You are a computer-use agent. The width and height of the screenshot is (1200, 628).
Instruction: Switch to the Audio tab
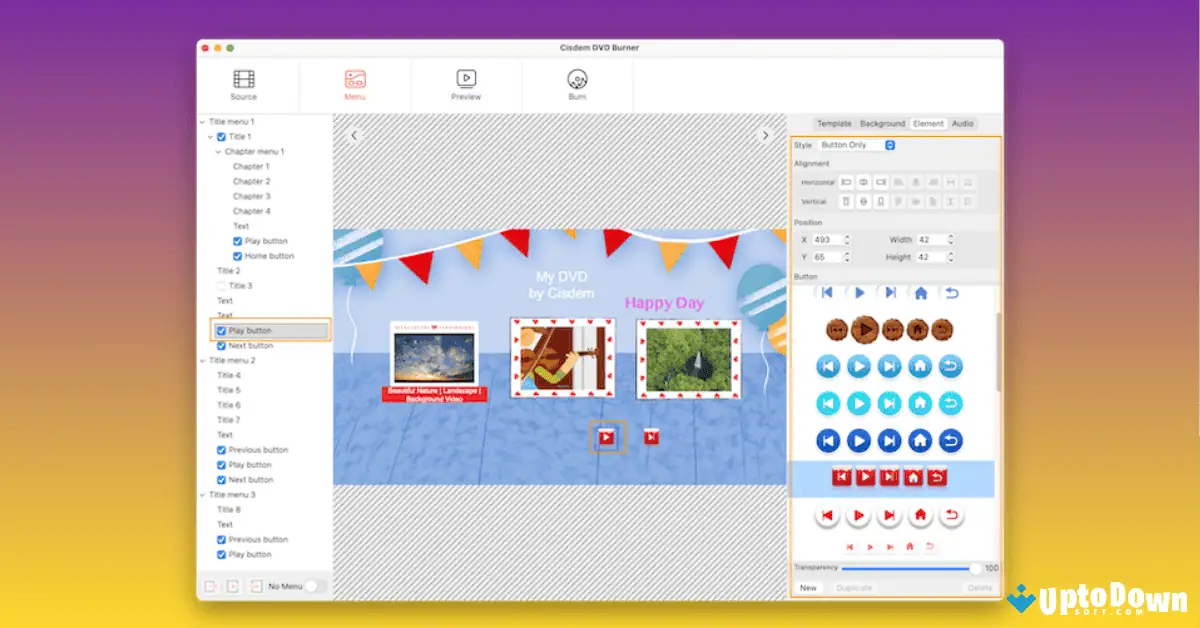(x=962, y=124)
